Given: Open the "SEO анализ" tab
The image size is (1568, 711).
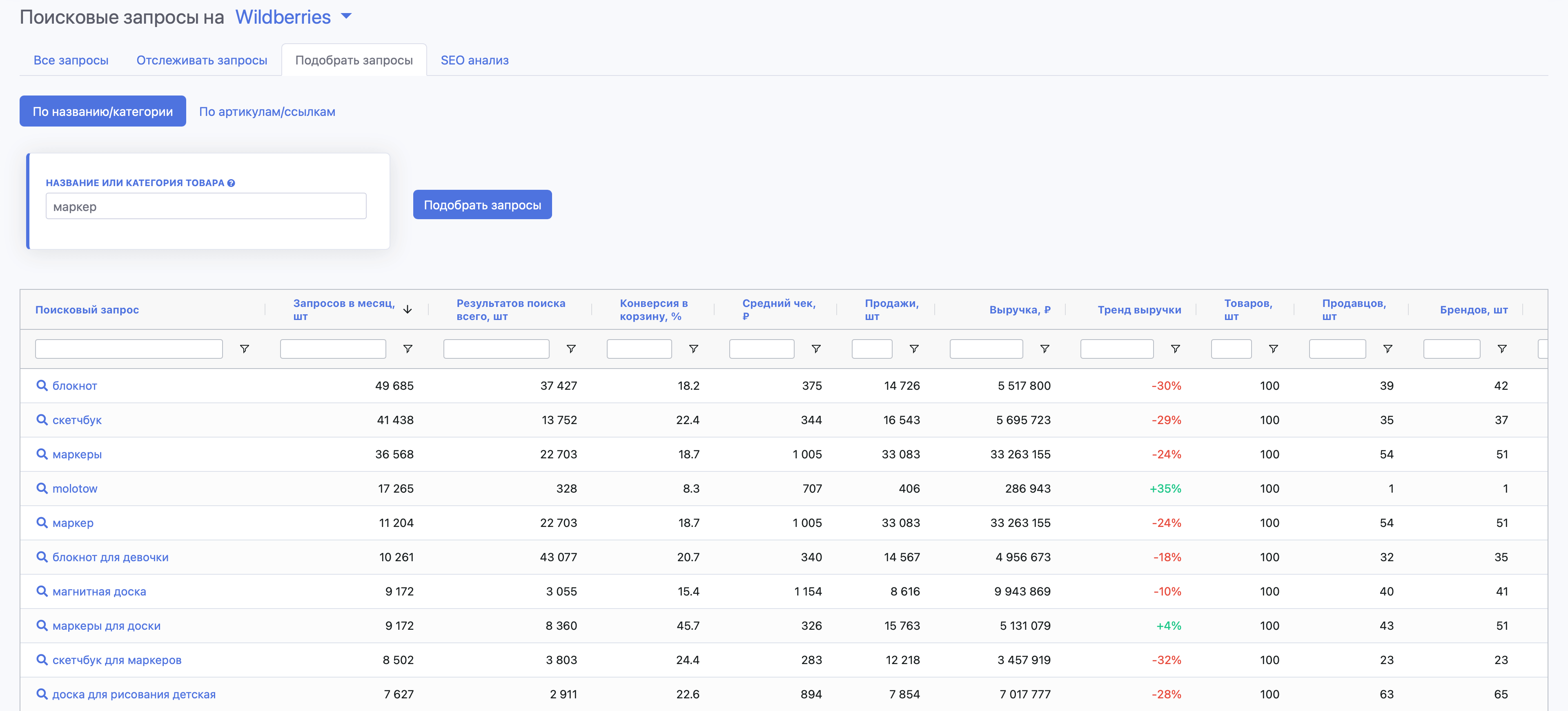Looking at the screenshot, I should pyautogui.click(x=475, y=60).
